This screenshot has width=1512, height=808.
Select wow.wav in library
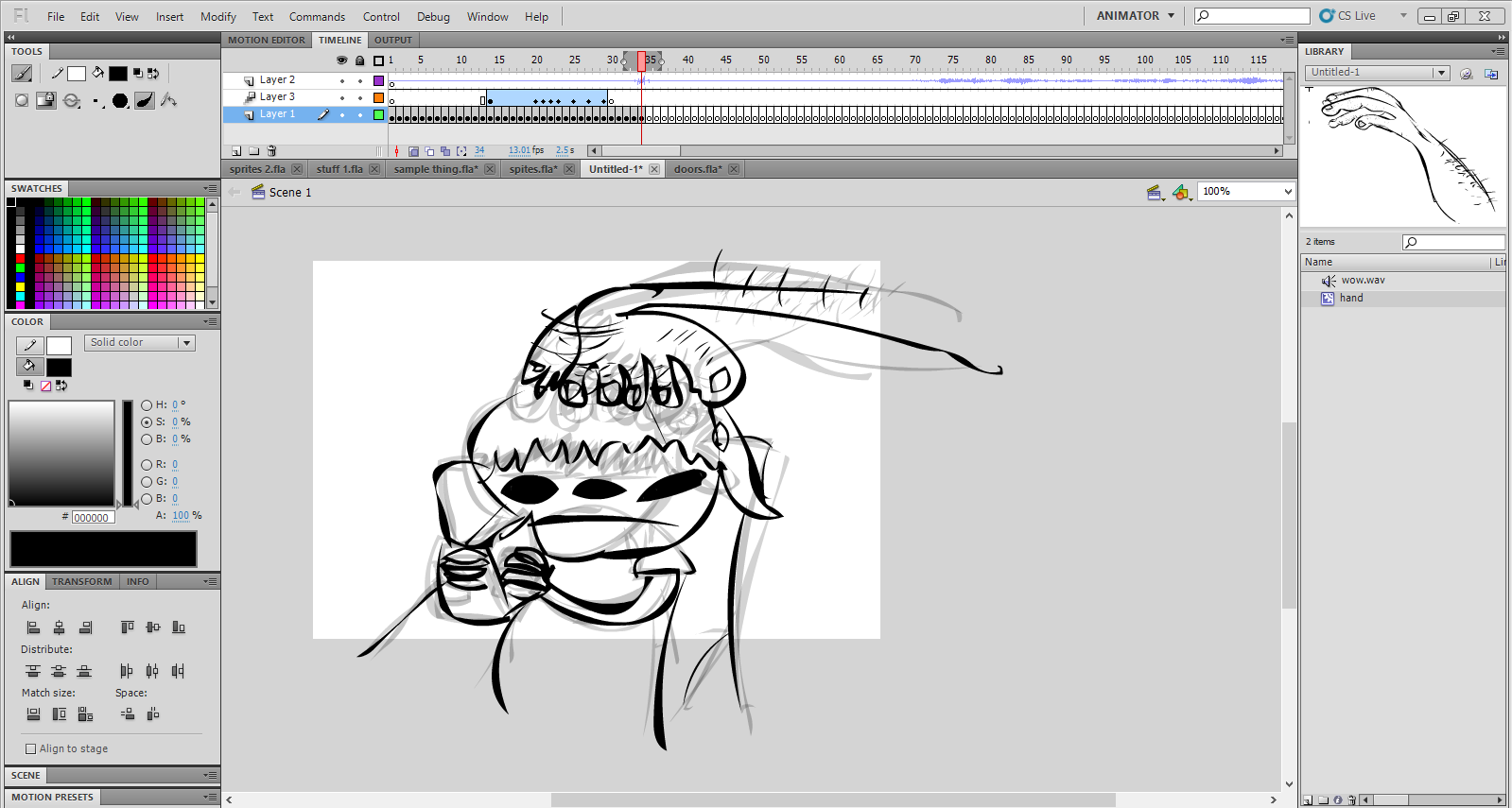point(1363,281)
